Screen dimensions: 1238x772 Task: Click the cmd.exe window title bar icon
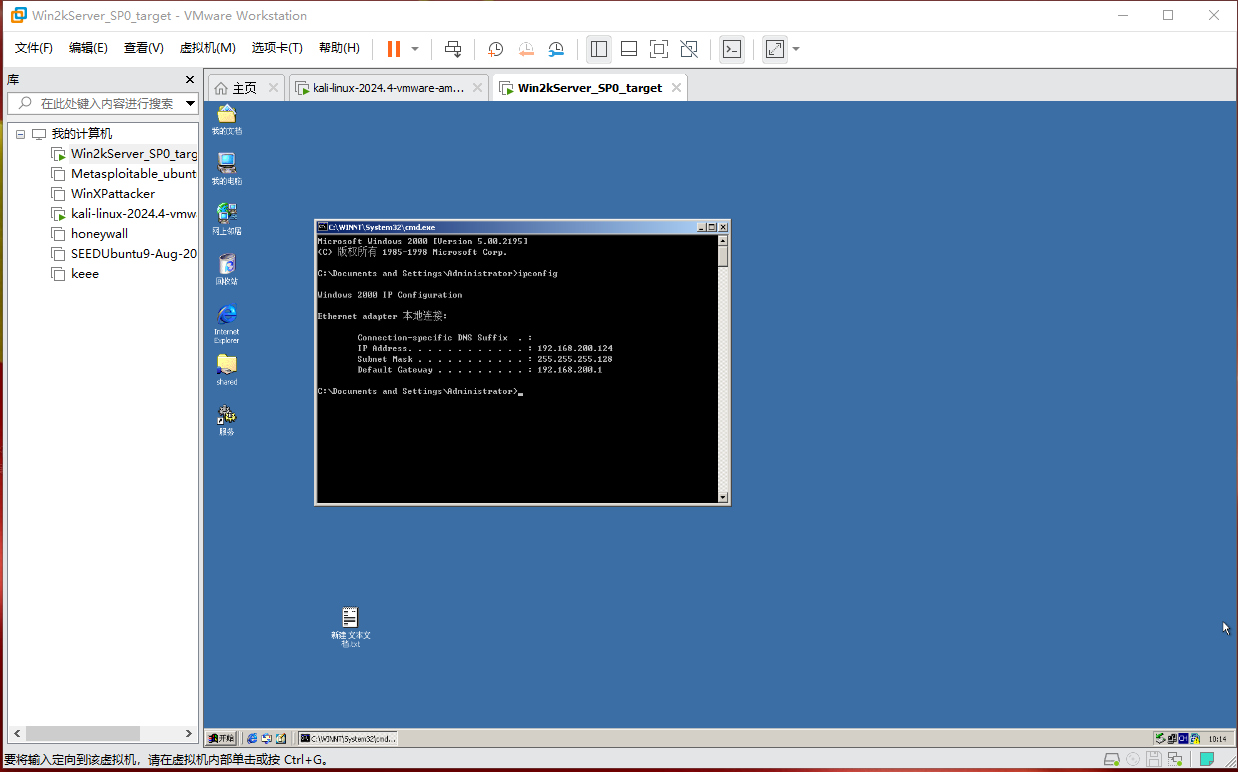tap(323, 227)
